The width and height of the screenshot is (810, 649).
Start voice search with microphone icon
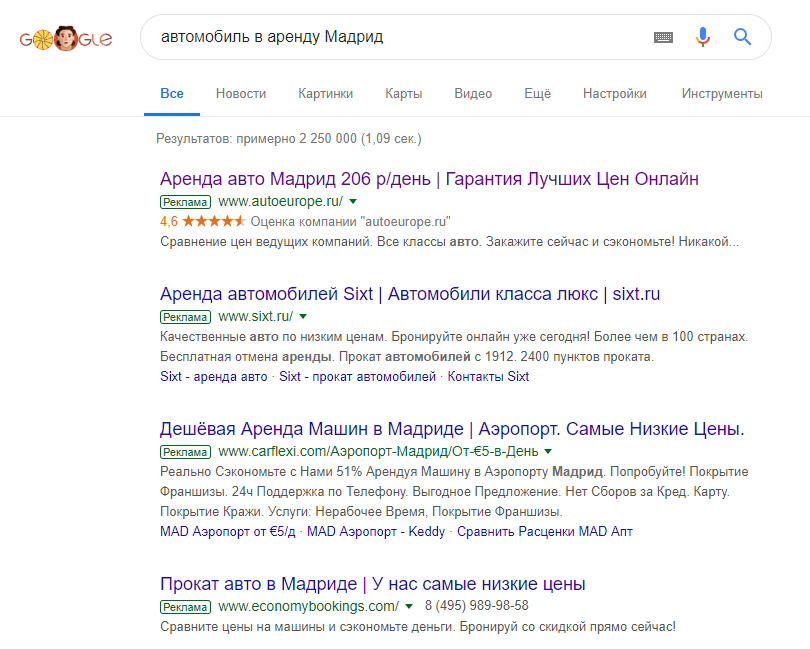(x=703, y=37)
